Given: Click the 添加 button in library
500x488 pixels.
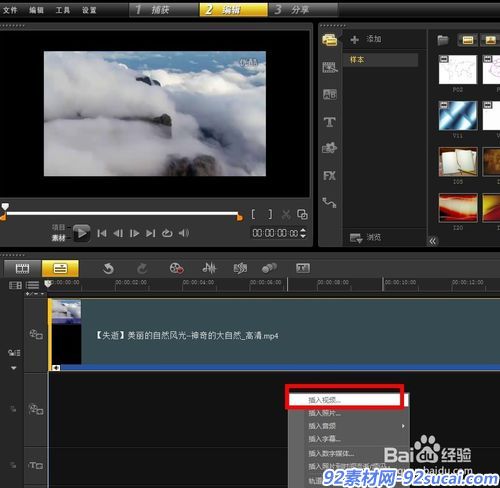Looking at the screenshot, I should 366,39.
